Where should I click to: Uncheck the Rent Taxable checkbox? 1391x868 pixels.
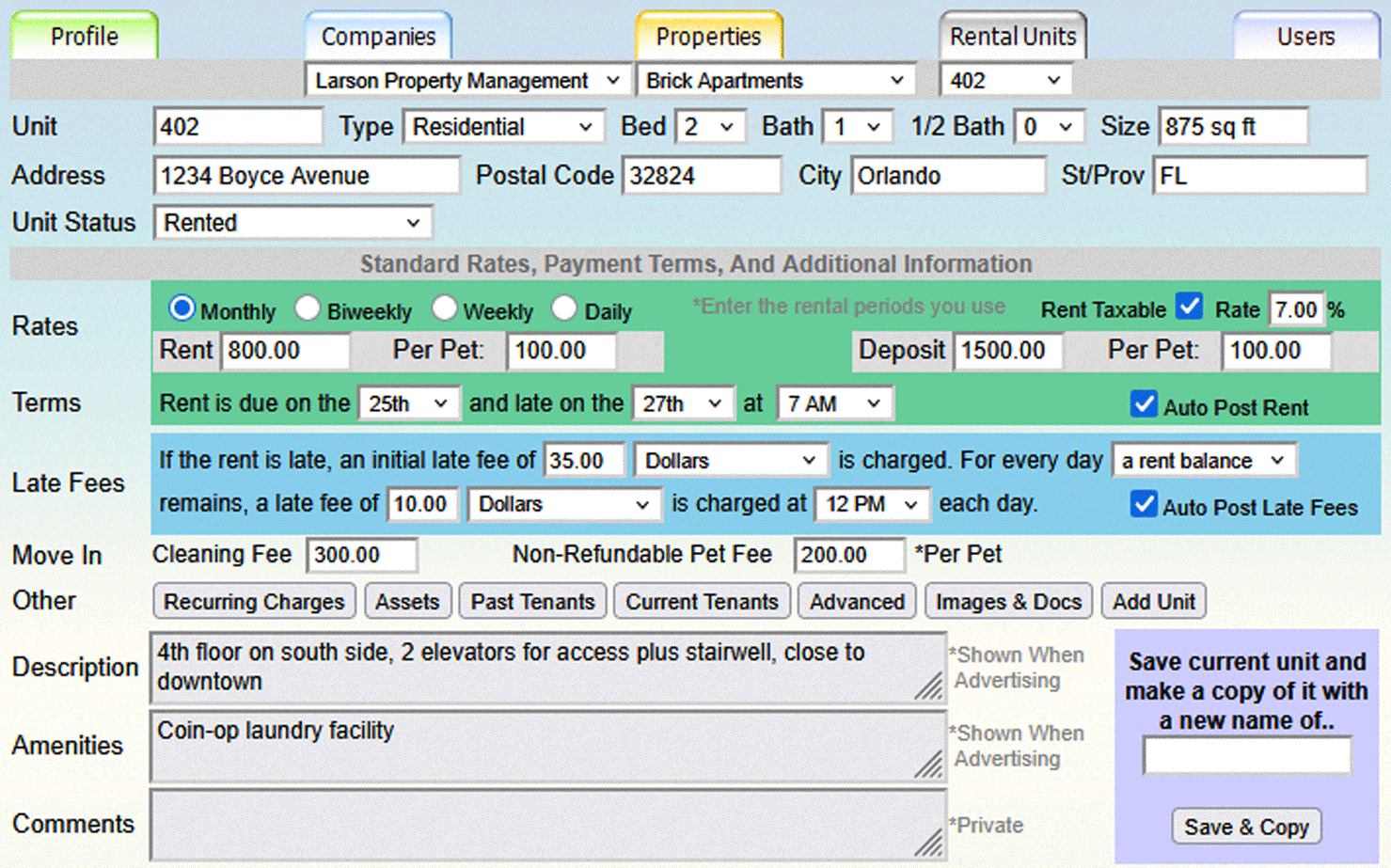tap(1189, 306)
